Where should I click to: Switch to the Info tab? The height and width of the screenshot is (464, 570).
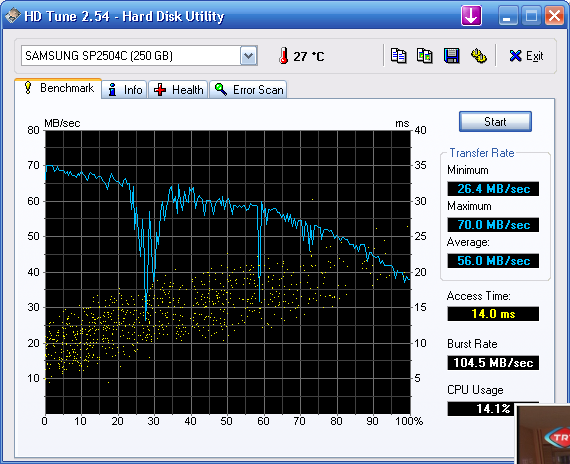124,89
